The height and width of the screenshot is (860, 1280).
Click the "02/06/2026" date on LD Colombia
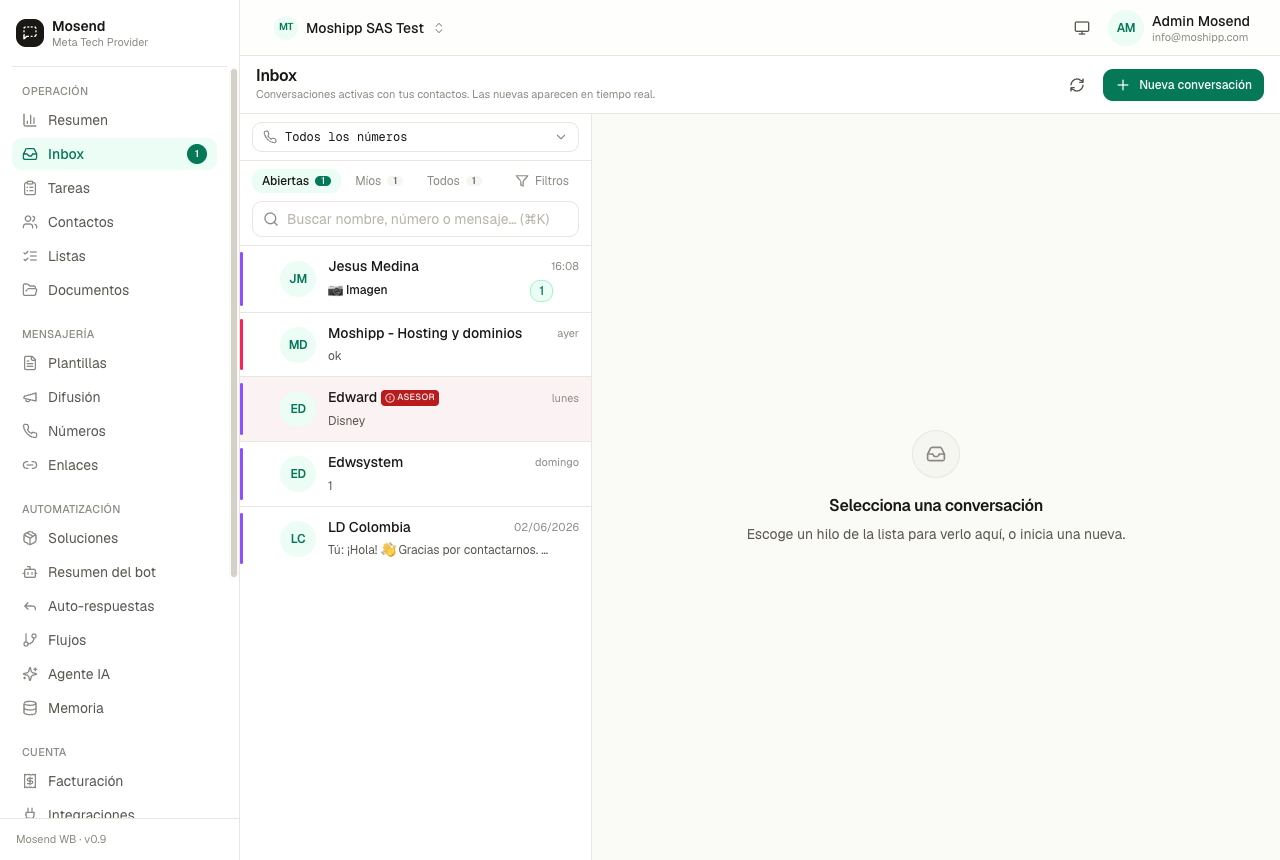pos(546,527)
